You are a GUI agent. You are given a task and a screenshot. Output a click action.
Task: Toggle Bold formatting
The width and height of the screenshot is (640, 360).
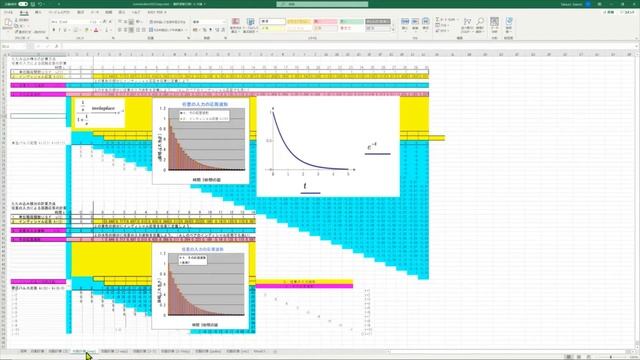(x=53, y=30)
